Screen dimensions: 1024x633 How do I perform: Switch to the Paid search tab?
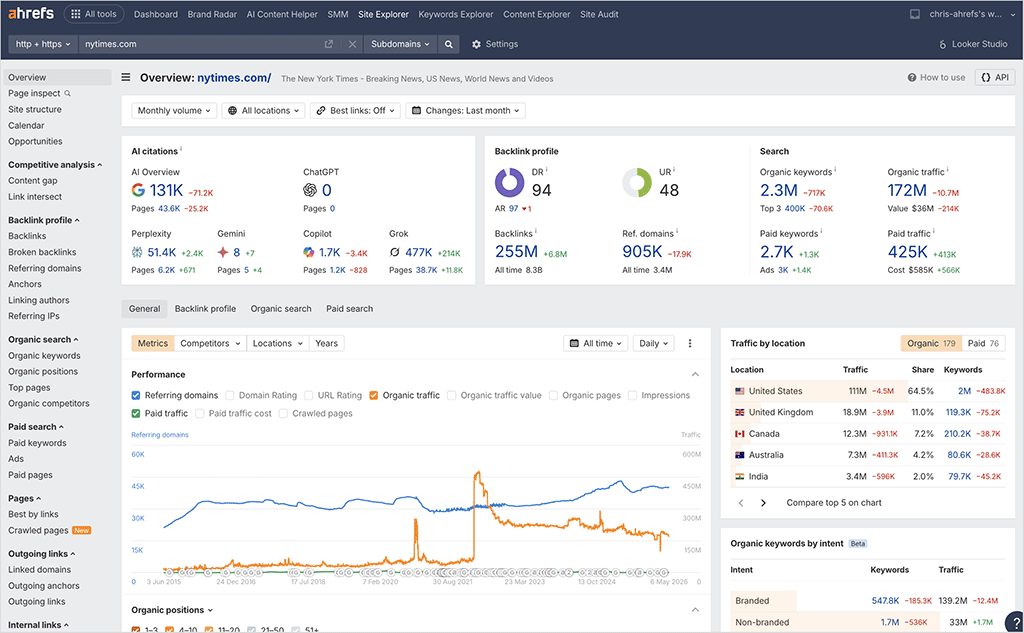coord(349,308)
